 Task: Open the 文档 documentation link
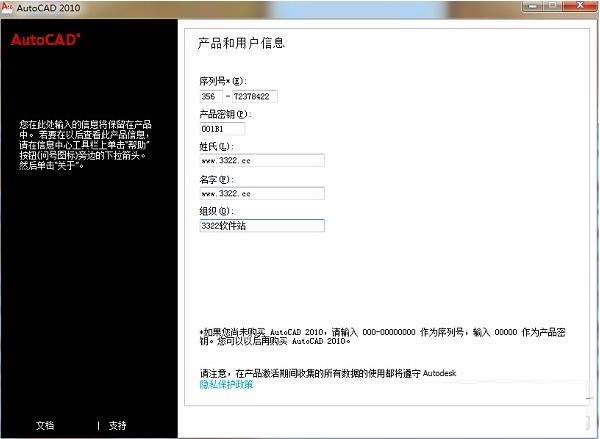(45, 425)
